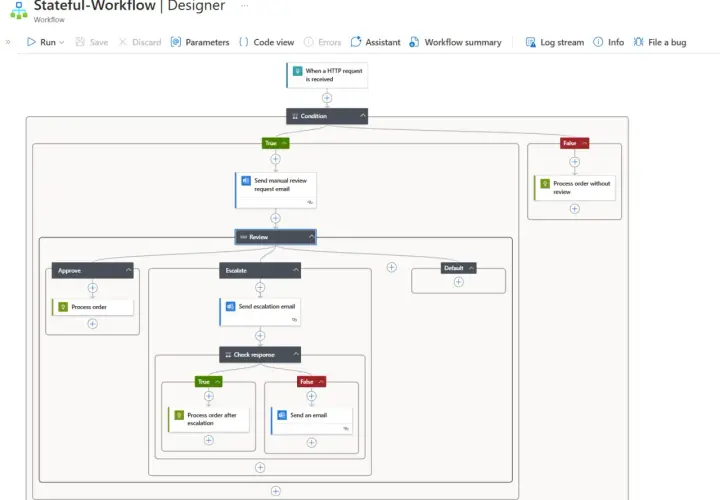720x500 pixels.
Task: Click the Stateful-Workflow logic app icon
Action: click(19, 10)
